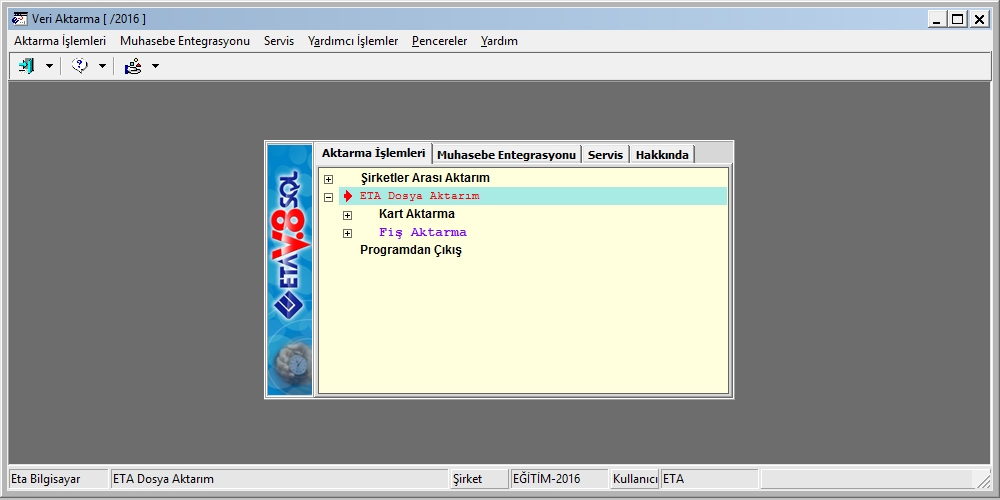Expand the Şirketler Arası Aktarım node

tap(328, 179)
